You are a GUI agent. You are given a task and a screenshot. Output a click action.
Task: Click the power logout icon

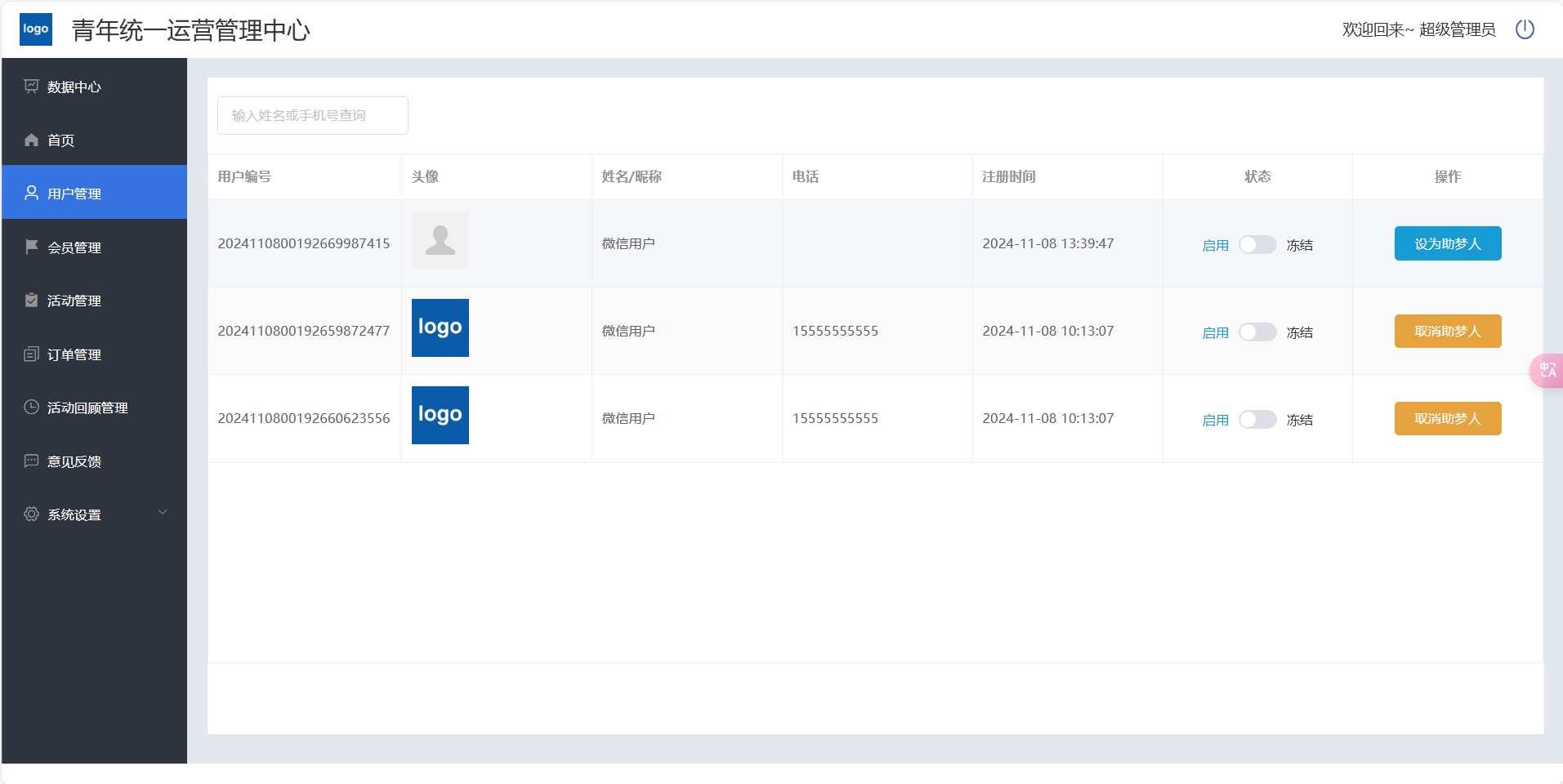tap(1525, 29)
